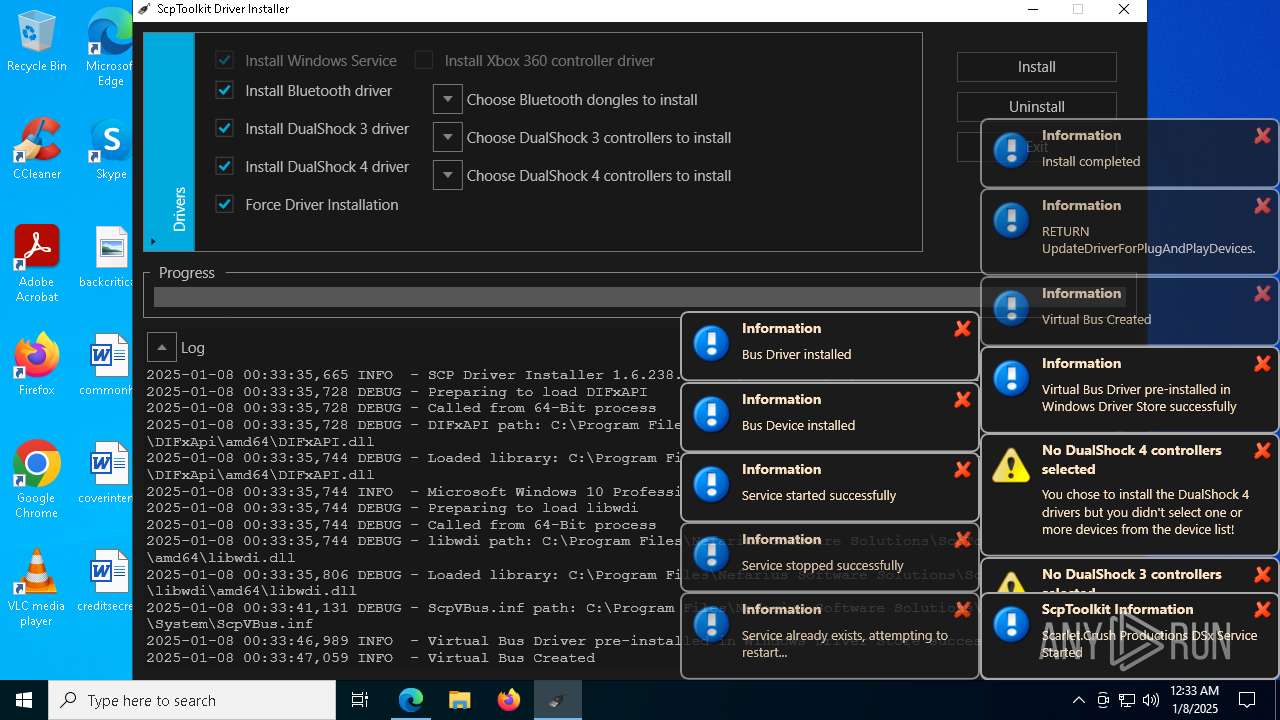Uncheck 'Install DualShock 4 driver'
Screen dimensions: 1280x720
[224, 167]
